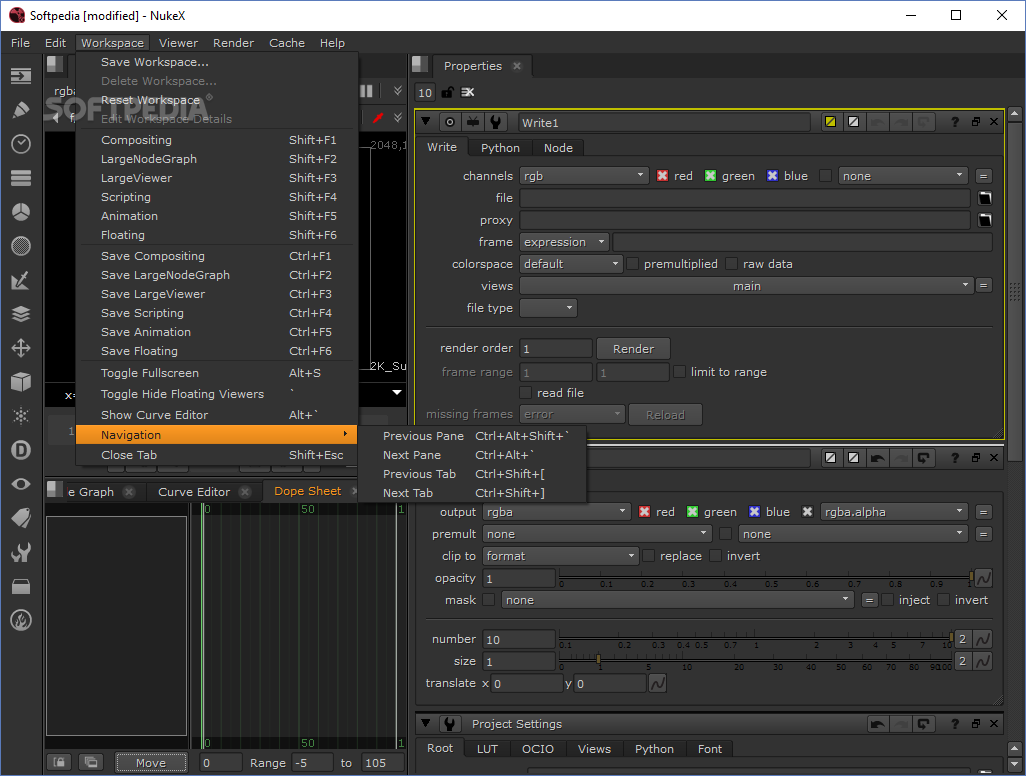
Task: Open the Channel nodes toolbar menu
Action: click(x=21, y=178)
